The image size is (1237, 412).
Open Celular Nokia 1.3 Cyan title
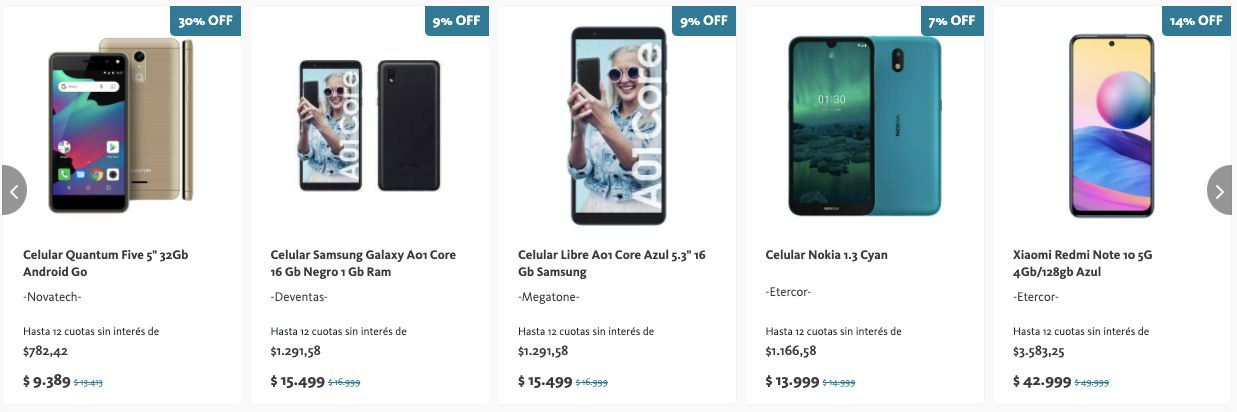[x=826, y=255]
